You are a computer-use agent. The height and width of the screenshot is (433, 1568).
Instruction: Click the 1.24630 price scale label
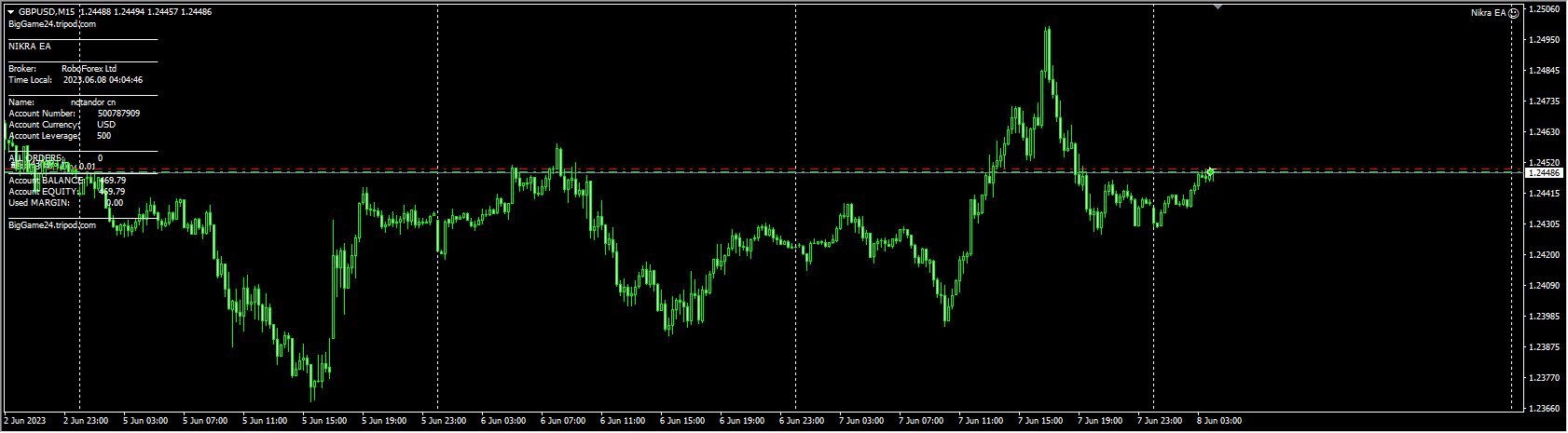point(1545,132)
